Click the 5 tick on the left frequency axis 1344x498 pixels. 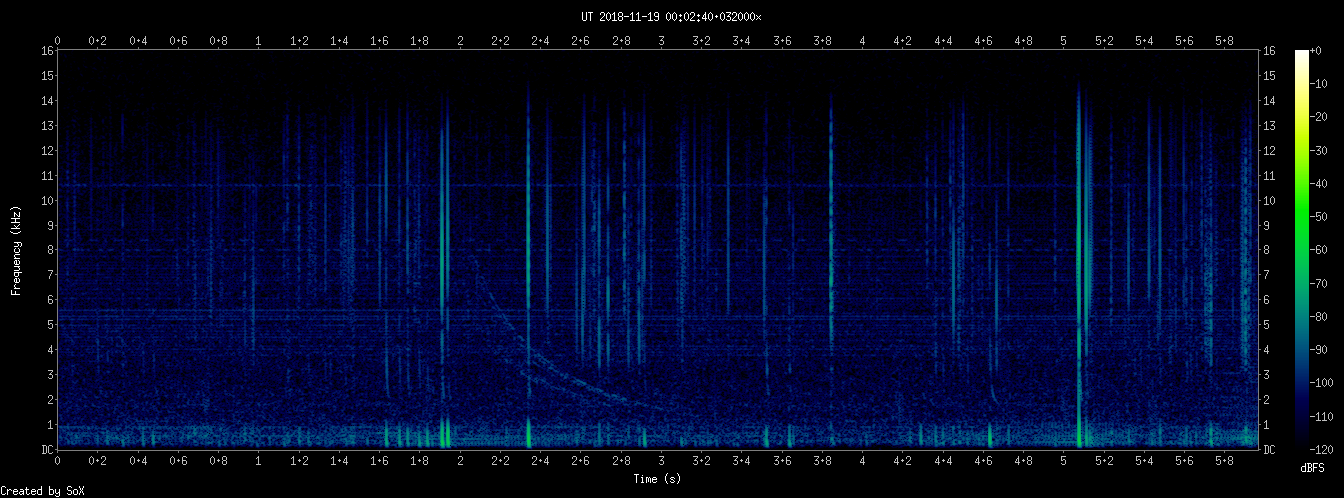click(x=49, y=325)
